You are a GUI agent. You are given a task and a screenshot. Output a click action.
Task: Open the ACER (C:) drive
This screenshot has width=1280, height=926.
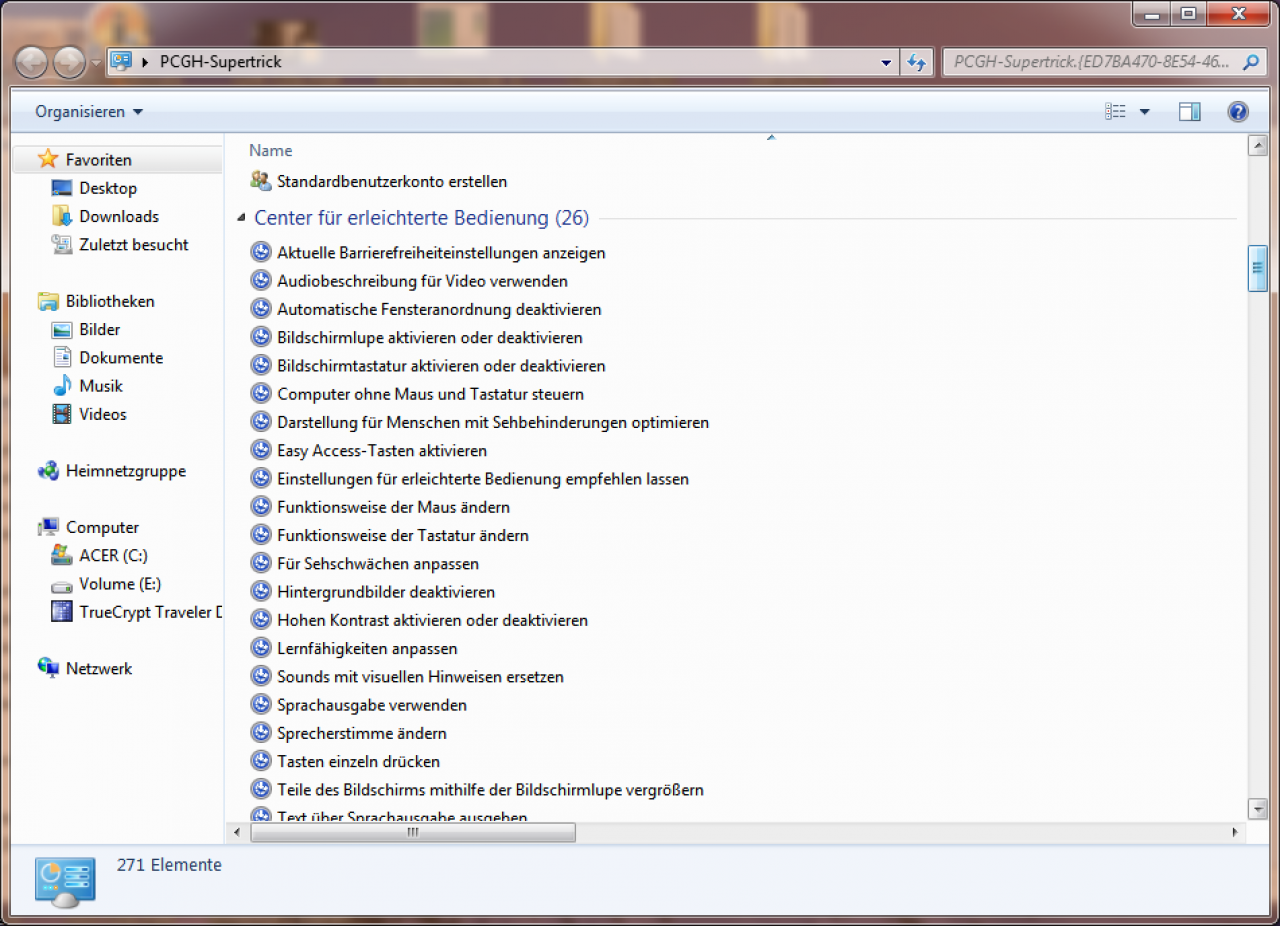point(113,555)
